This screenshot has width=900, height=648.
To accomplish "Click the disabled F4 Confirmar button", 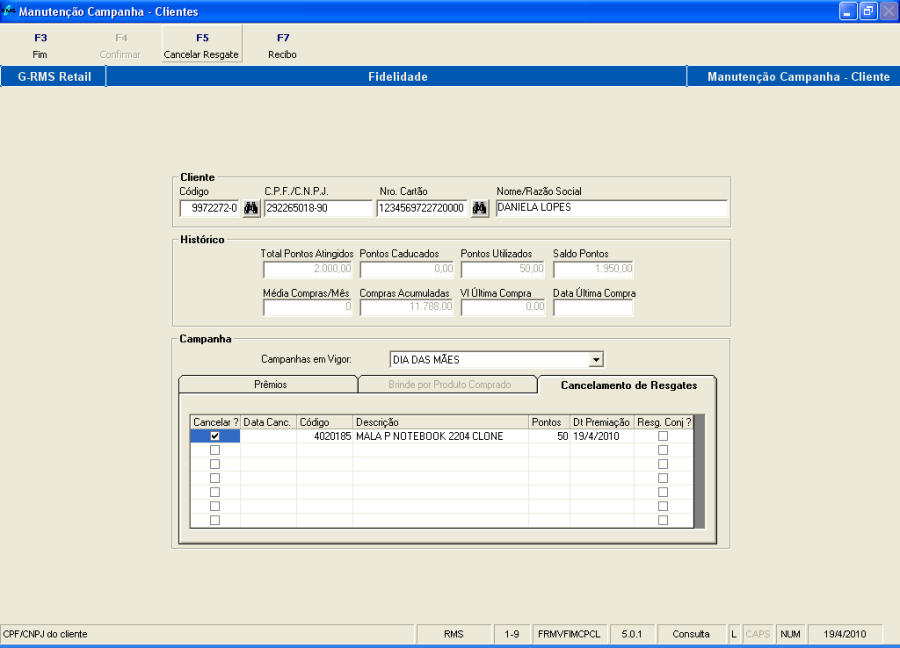I will pyautogui.click(x=120, y=45).
